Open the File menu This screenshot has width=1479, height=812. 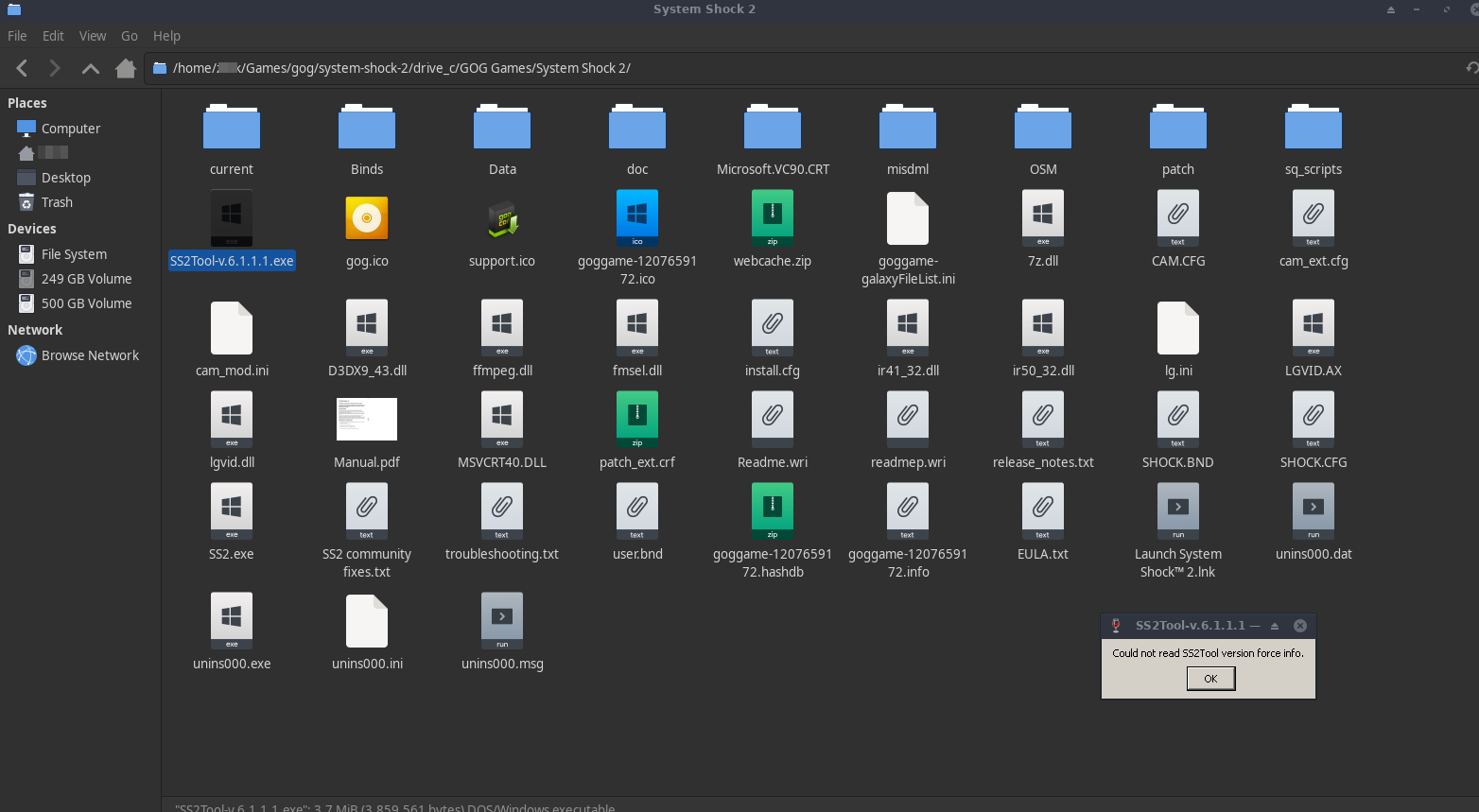[x=17, y=36]
